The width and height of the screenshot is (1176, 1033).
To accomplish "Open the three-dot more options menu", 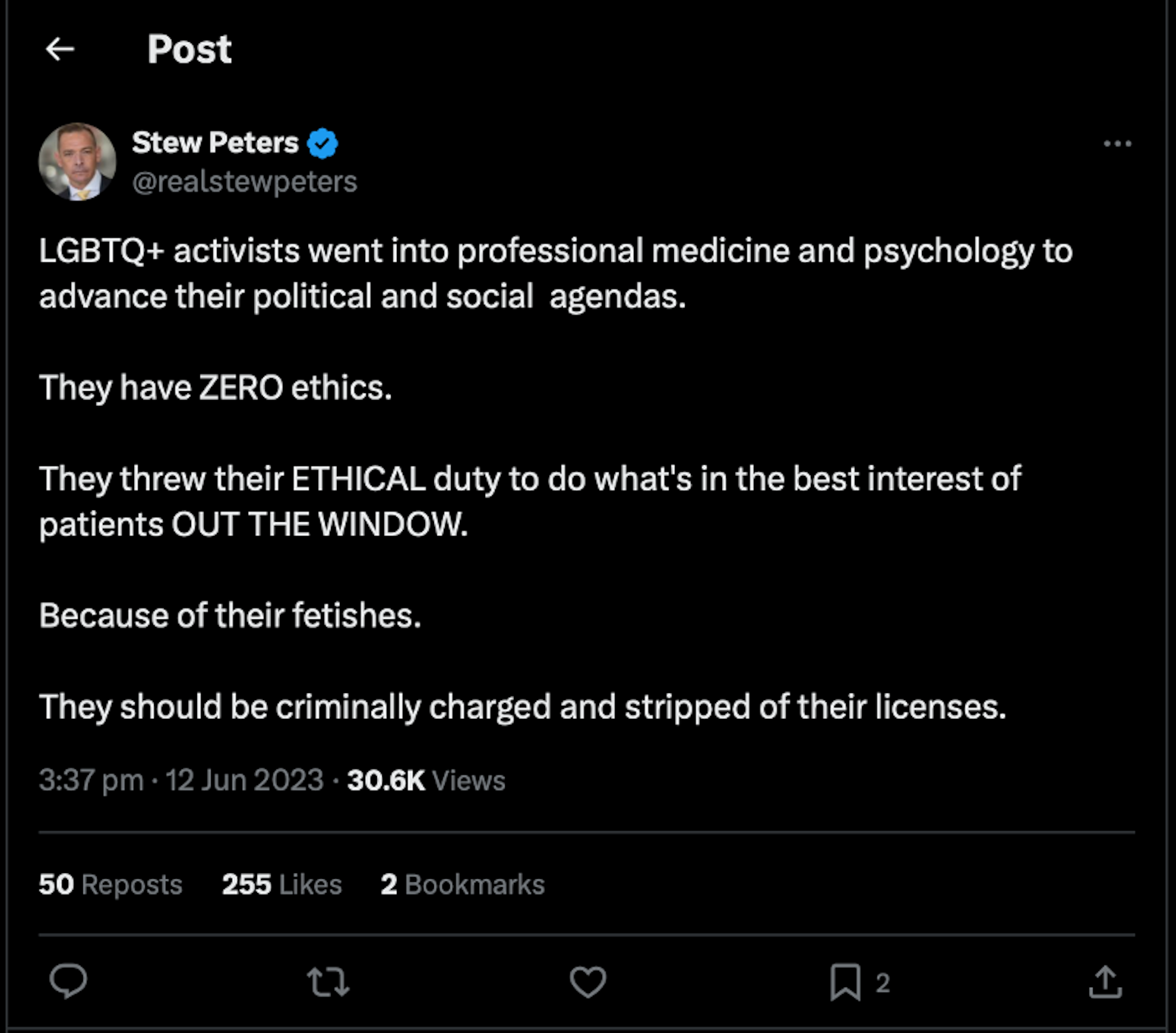I will (1117, 144).
